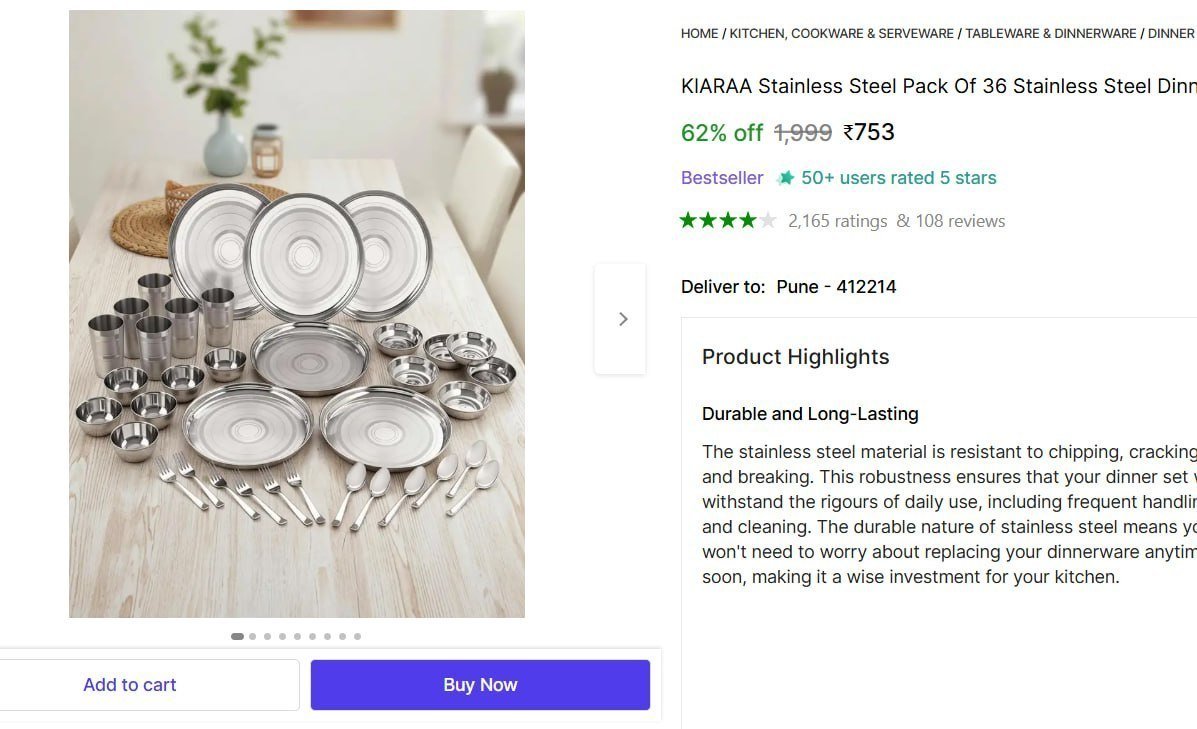Open the DINNER breadcrumb category
This screenshot has width=1197, height=729.
[x=1171, y=33]
